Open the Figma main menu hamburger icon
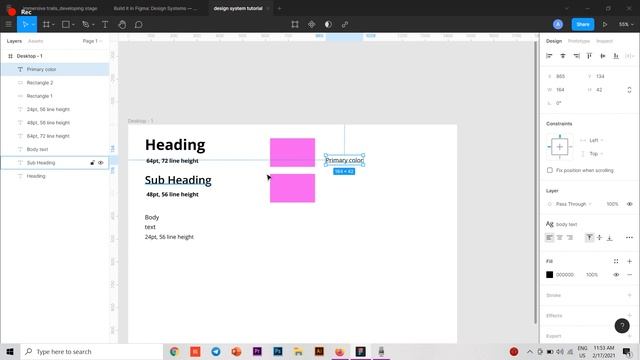The width and height of the screenshot is (640, 360). click(8, 24)
